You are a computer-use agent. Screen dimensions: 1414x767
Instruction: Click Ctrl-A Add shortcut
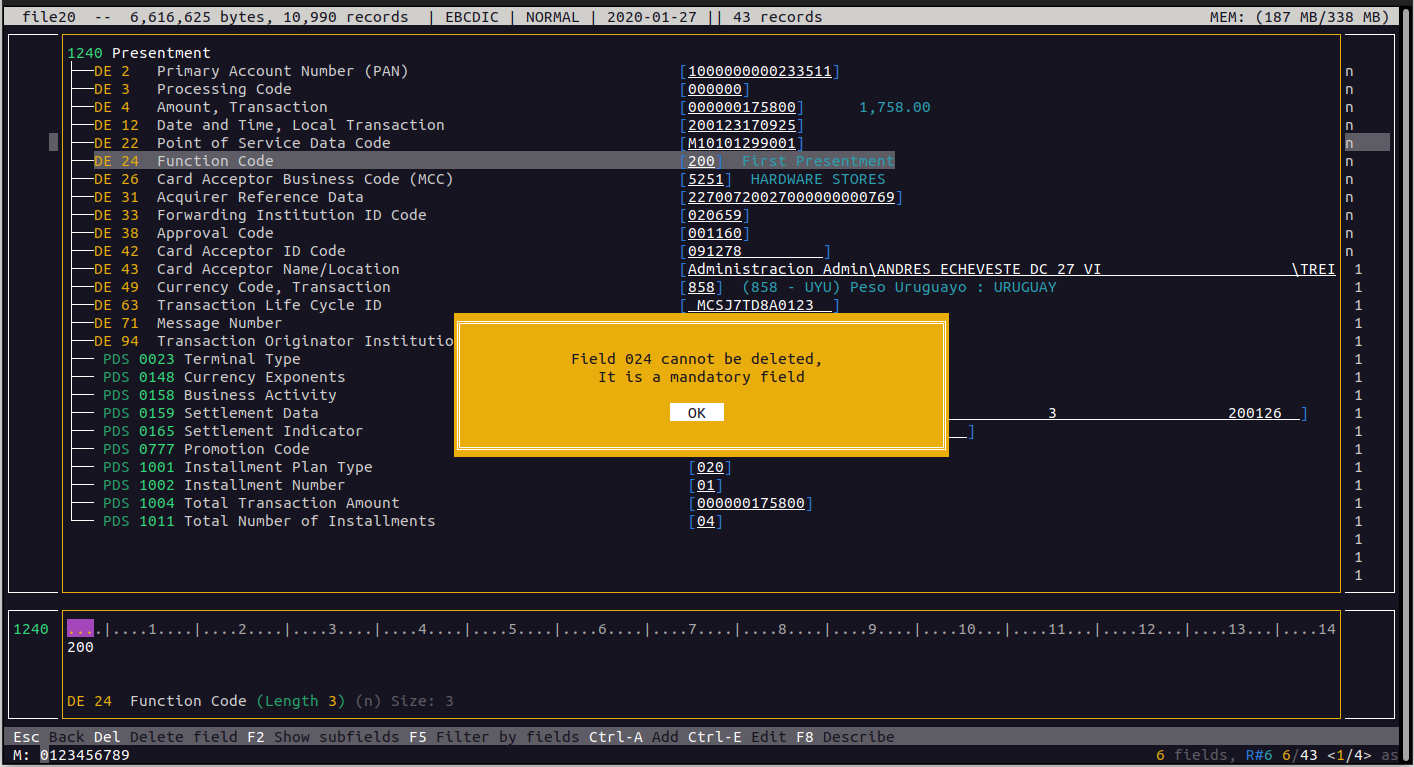pyautogui.click(x=633, y=737)
